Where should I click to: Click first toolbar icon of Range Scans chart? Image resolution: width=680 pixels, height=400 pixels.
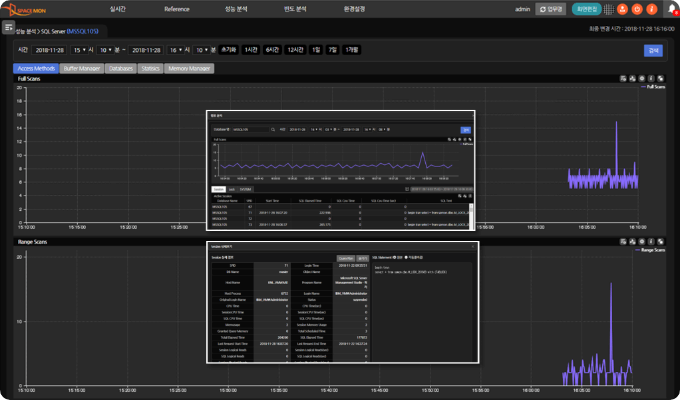tap(623, 242)
